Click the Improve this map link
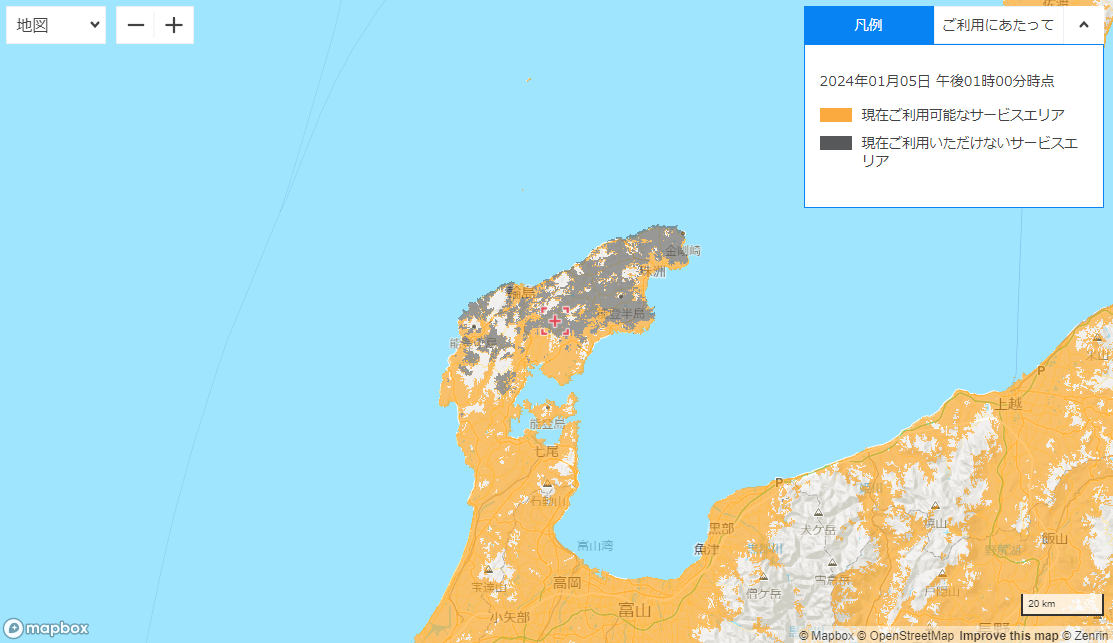 [x=1009, y=636]
